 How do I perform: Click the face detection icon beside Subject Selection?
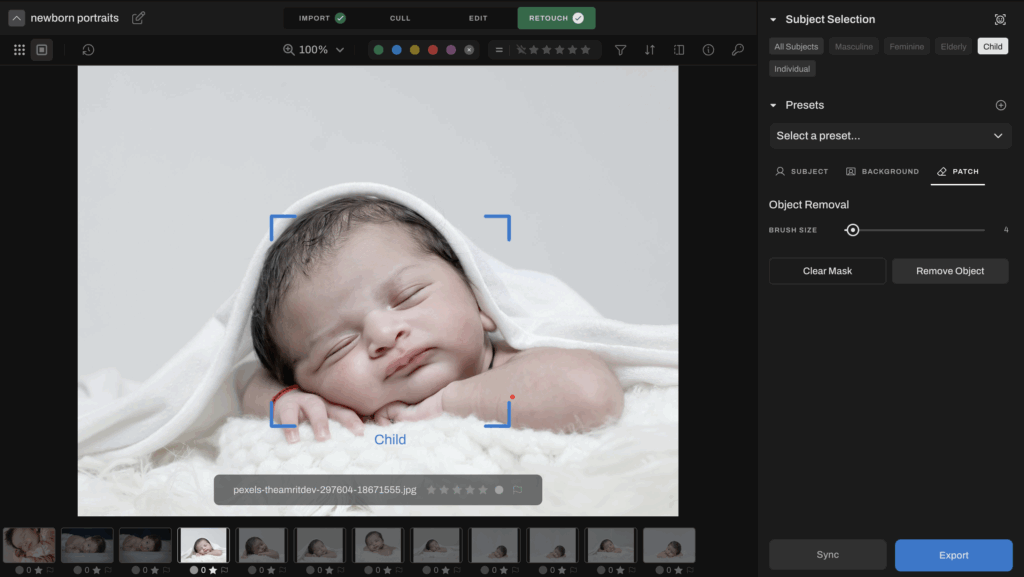coord(1000,18)
